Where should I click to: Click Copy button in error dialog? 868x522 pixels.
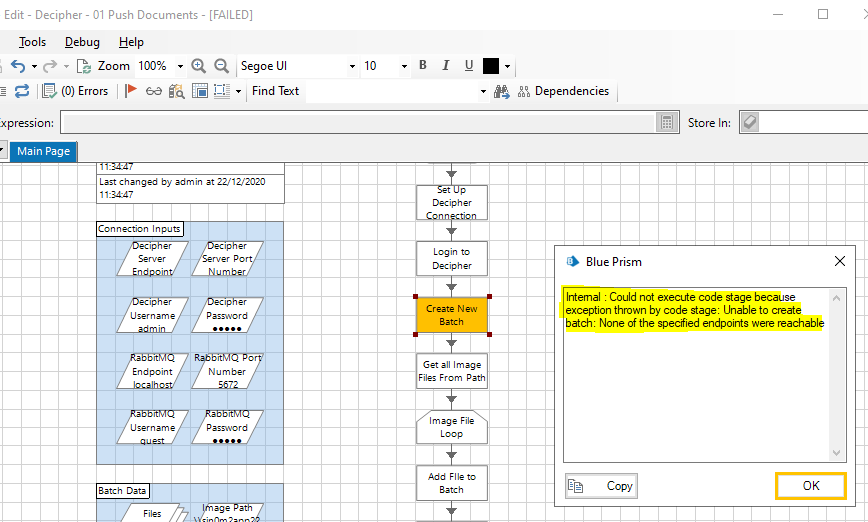(601, 486)
